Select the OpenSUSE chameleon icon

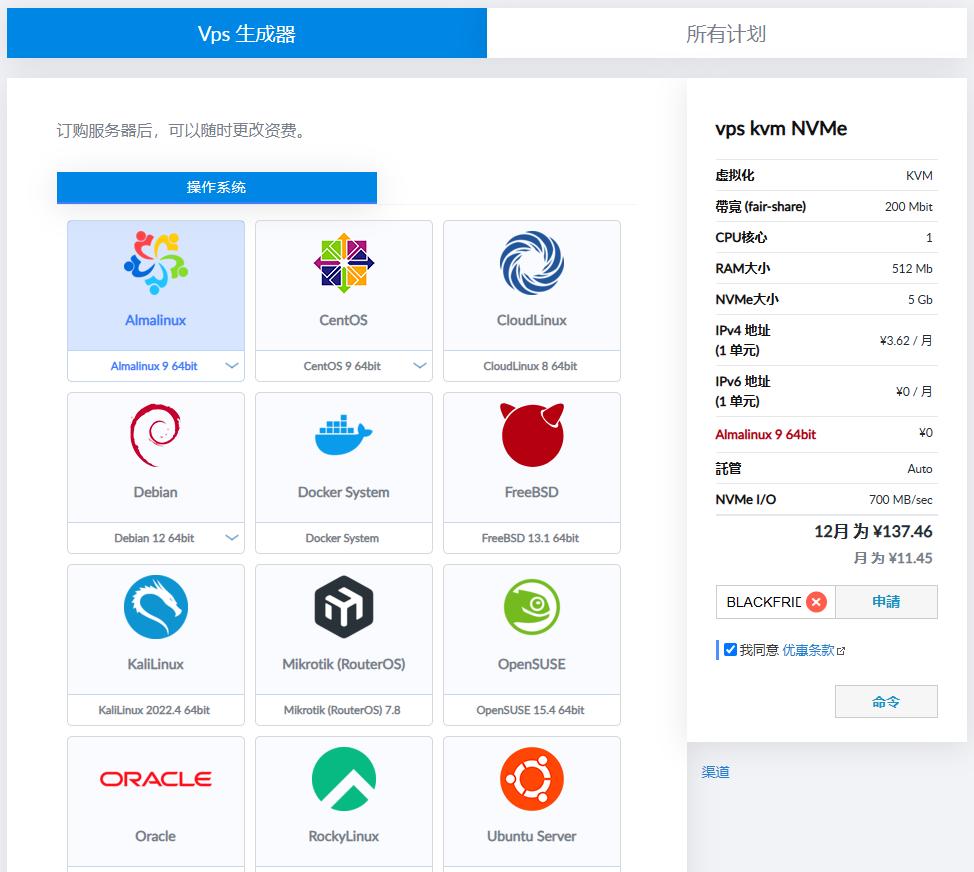click(x=531, y=607)
